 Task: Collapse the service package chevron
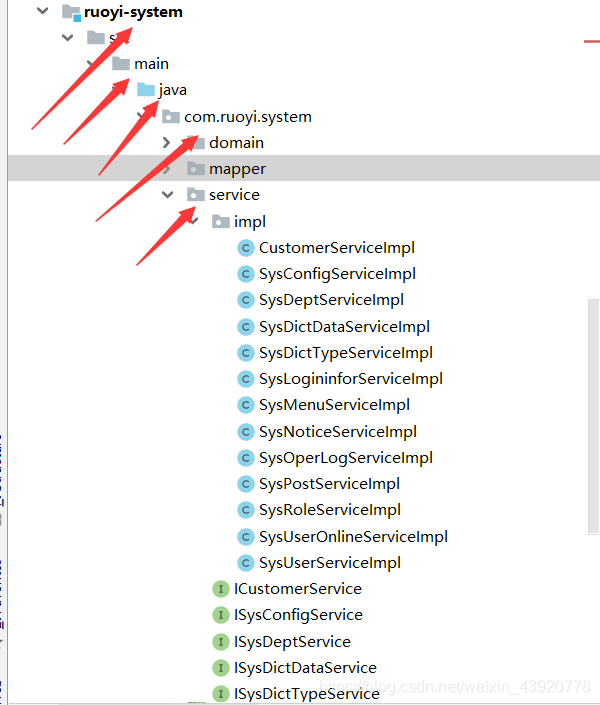point(167,195)
